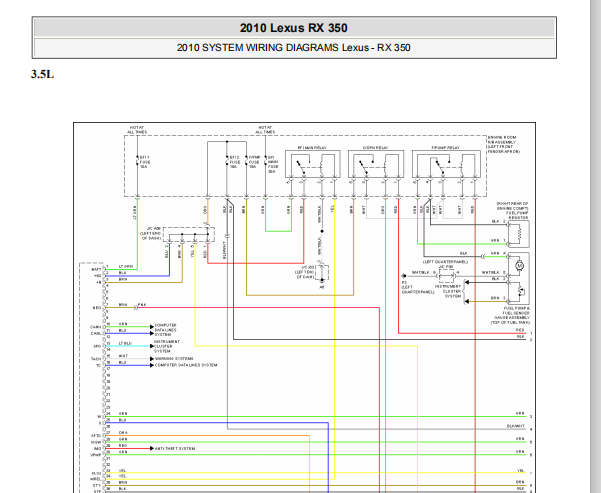Click the EFI MAIN FUSE label

(273, 164)
